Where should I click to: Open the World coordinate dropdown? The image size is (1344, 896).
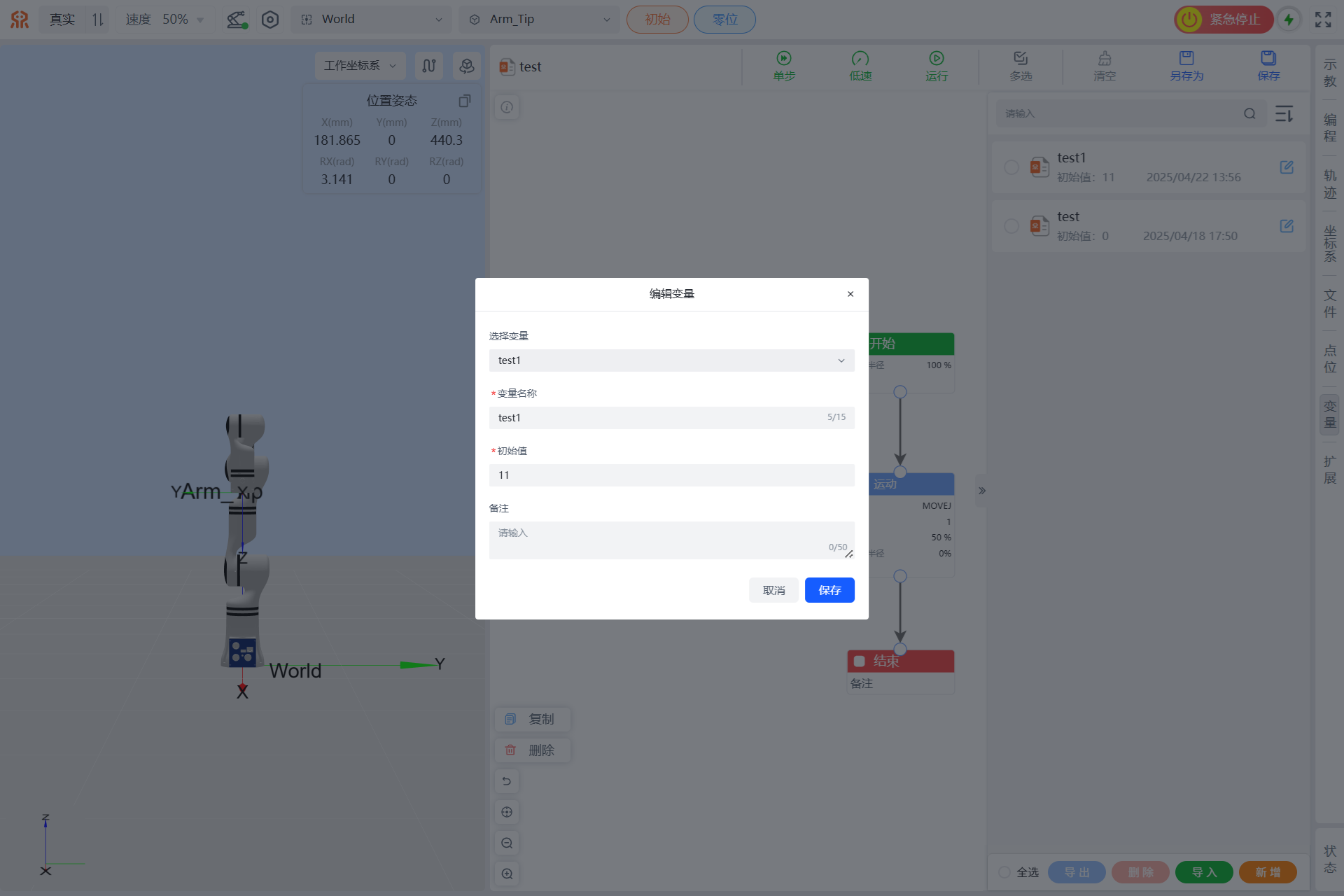372,20
